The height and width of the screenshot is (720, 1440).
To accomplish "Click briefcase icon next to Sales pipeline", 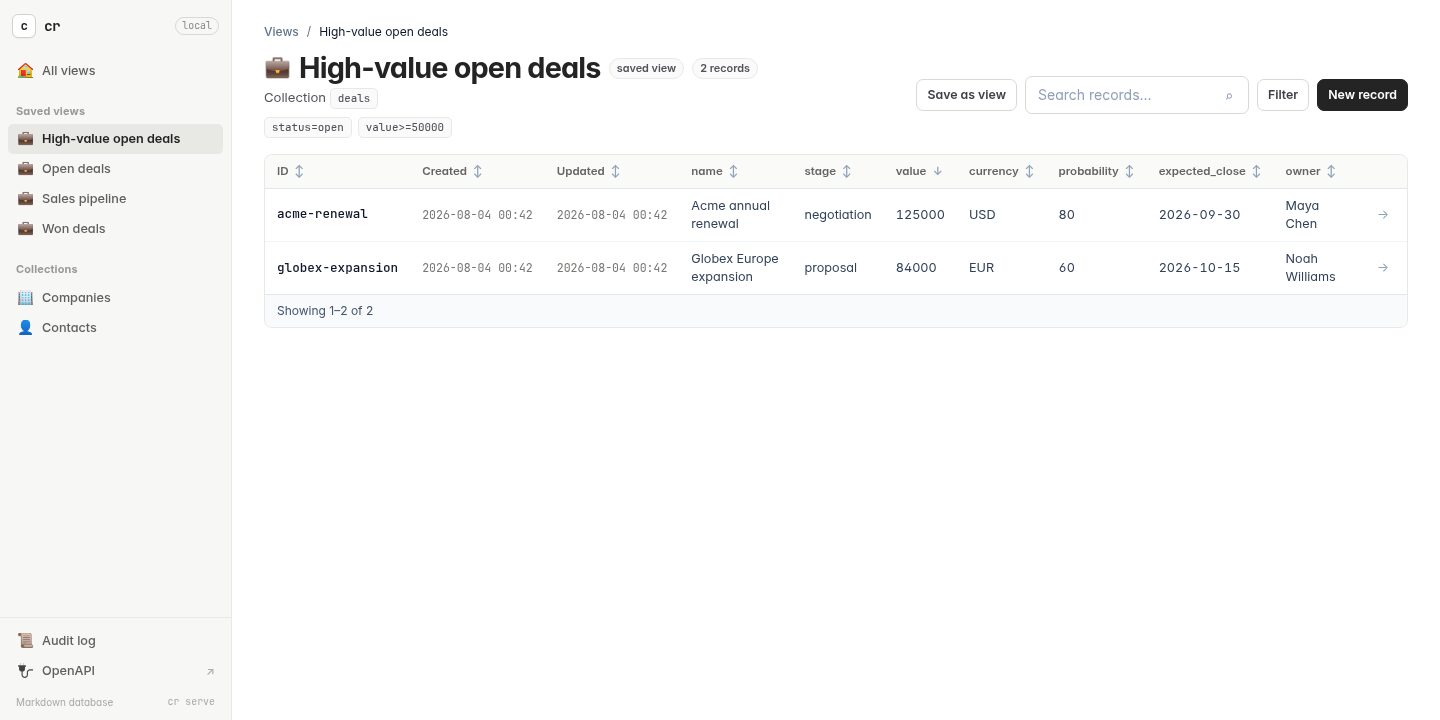I will [x=25, y=199].
